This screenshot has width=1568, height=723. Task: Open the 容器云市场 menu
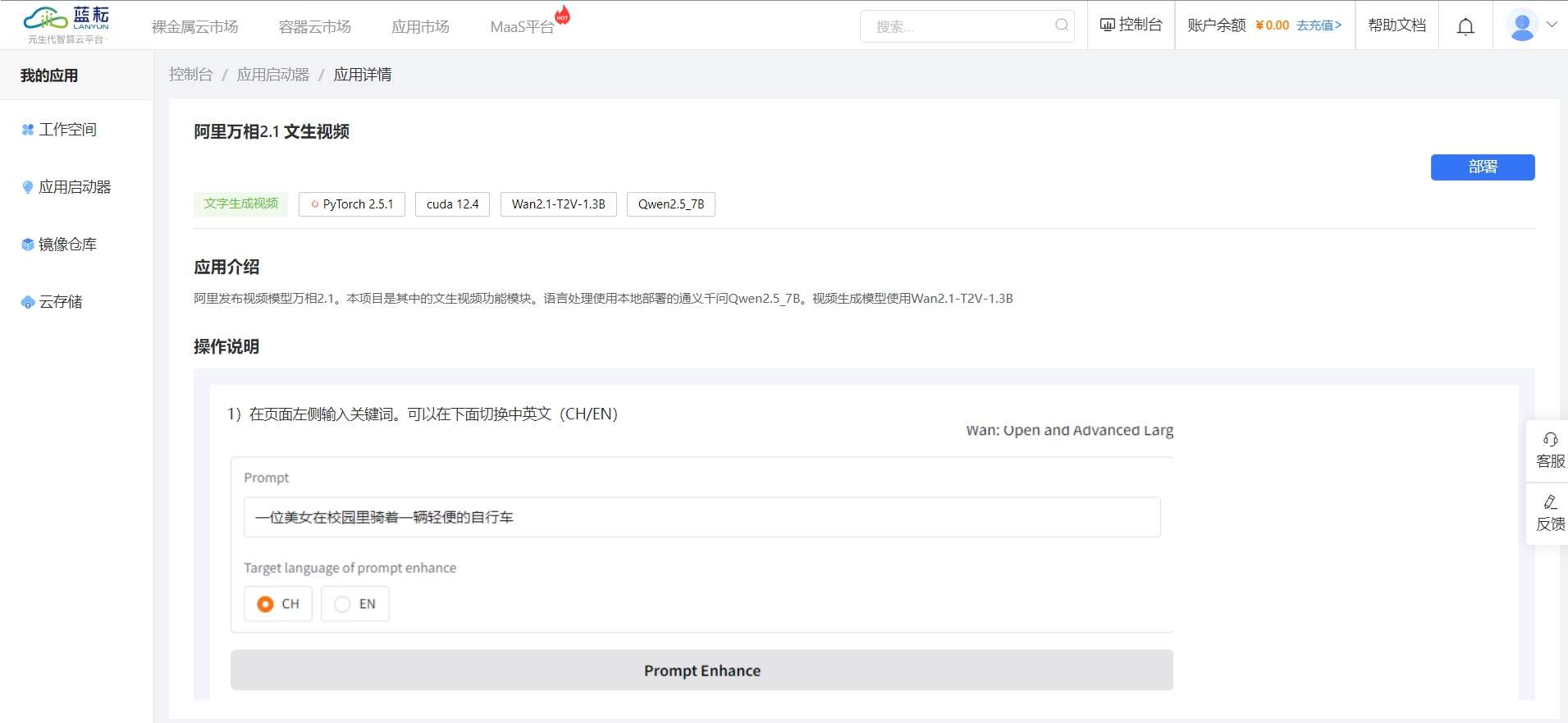point(315,27)
